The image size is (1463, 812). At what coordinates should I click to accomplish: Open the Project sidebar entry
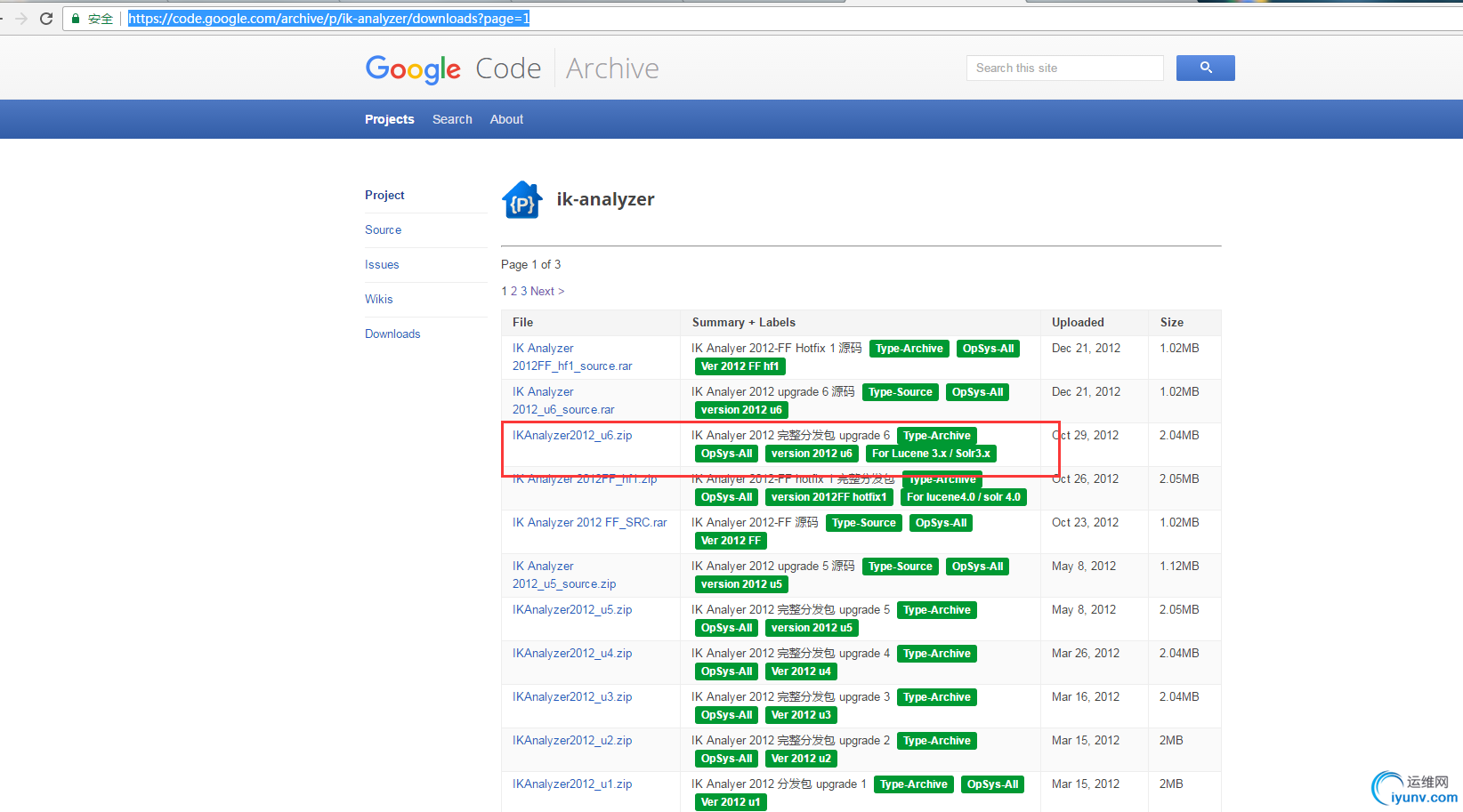(x=384, y=195)
